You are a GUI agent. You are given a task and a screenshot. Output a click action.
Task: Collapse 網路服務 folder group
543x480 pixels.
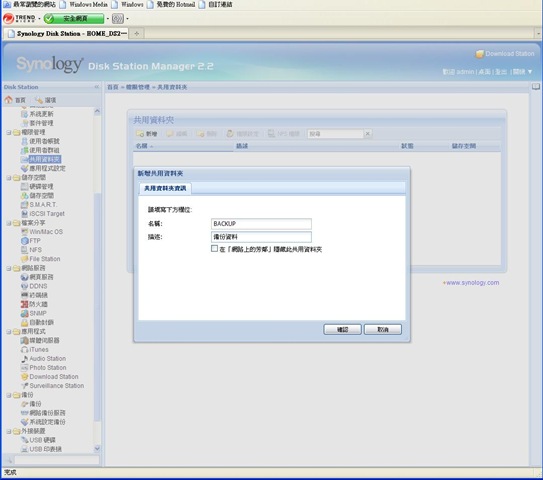pos(9,268)
